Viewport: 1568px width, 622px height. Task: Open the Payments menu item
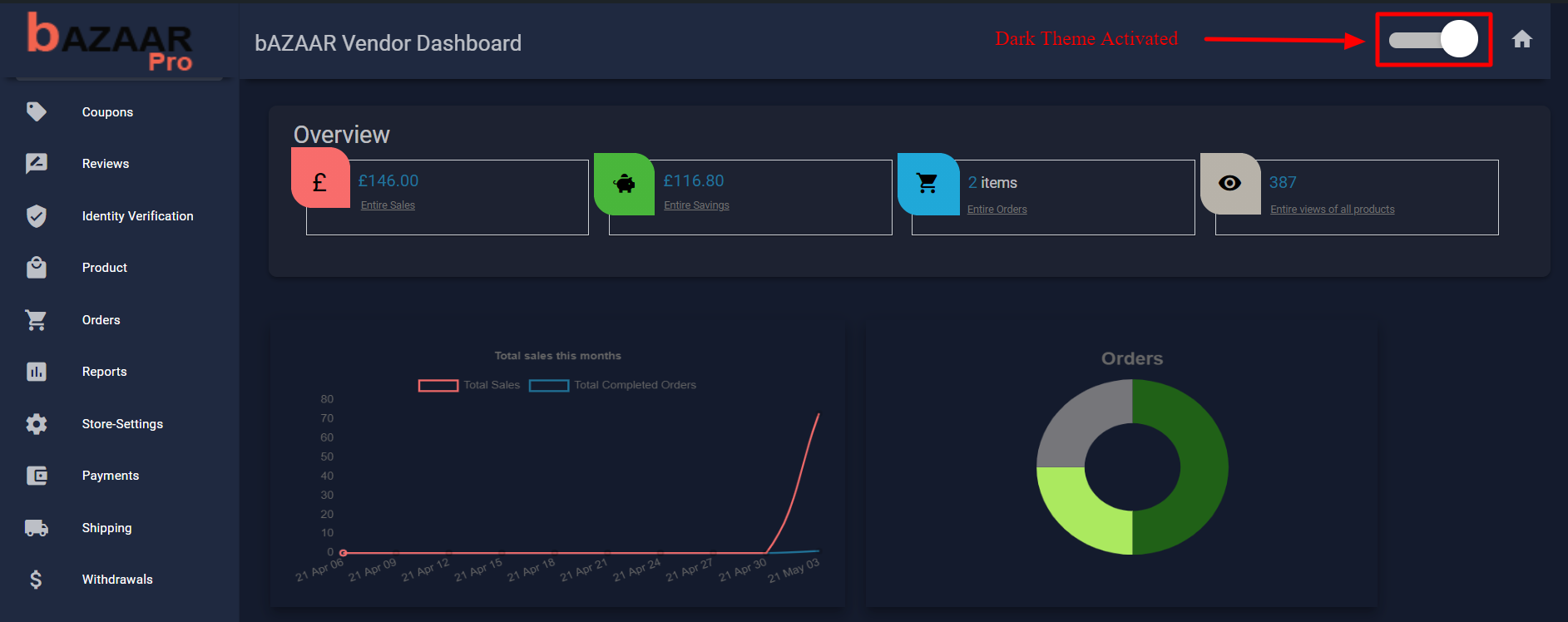coord(111,476)
